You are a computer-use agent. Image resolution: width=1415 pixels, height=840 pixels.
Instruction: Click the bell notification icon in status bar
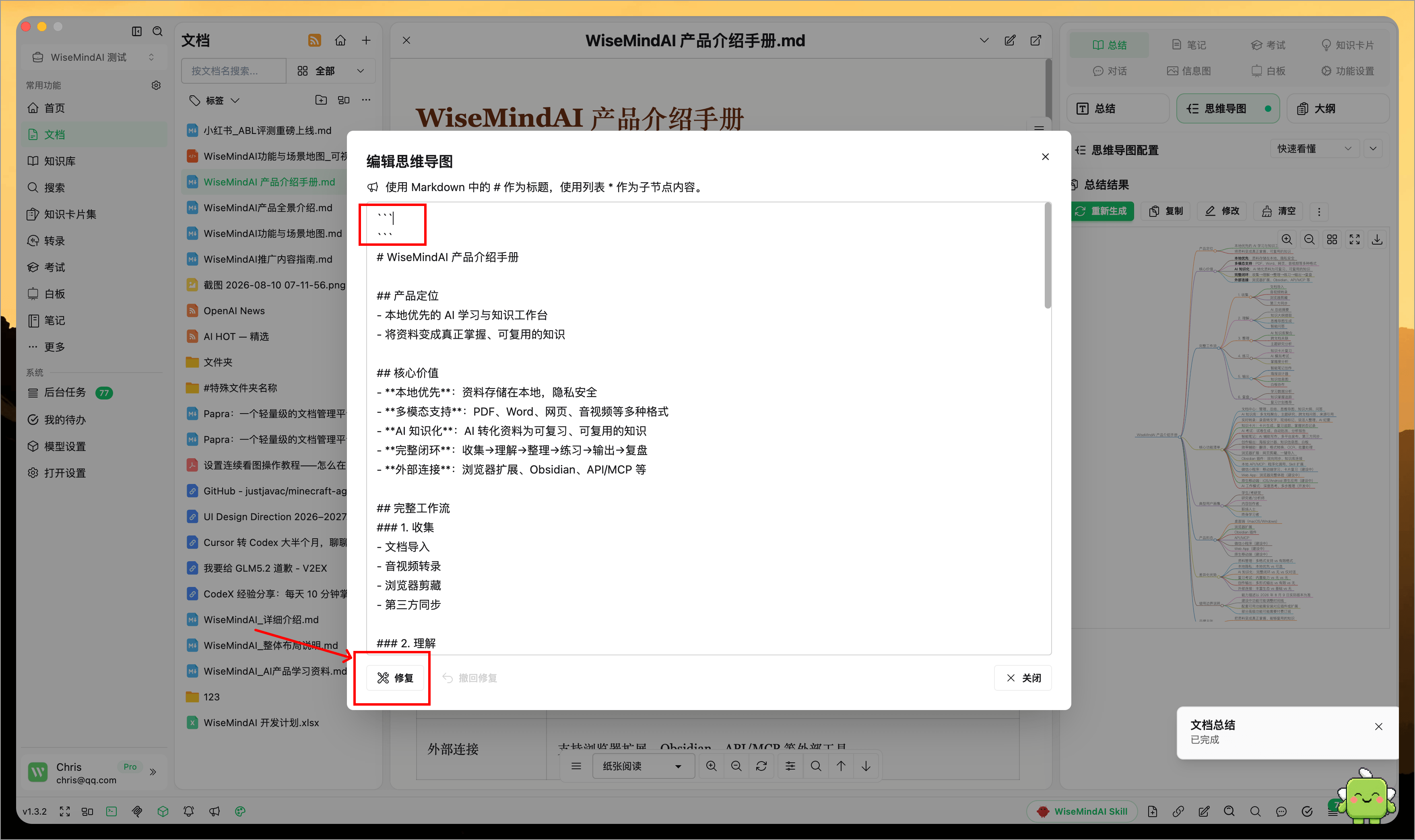pyautogui.click(x=189, y=811)
